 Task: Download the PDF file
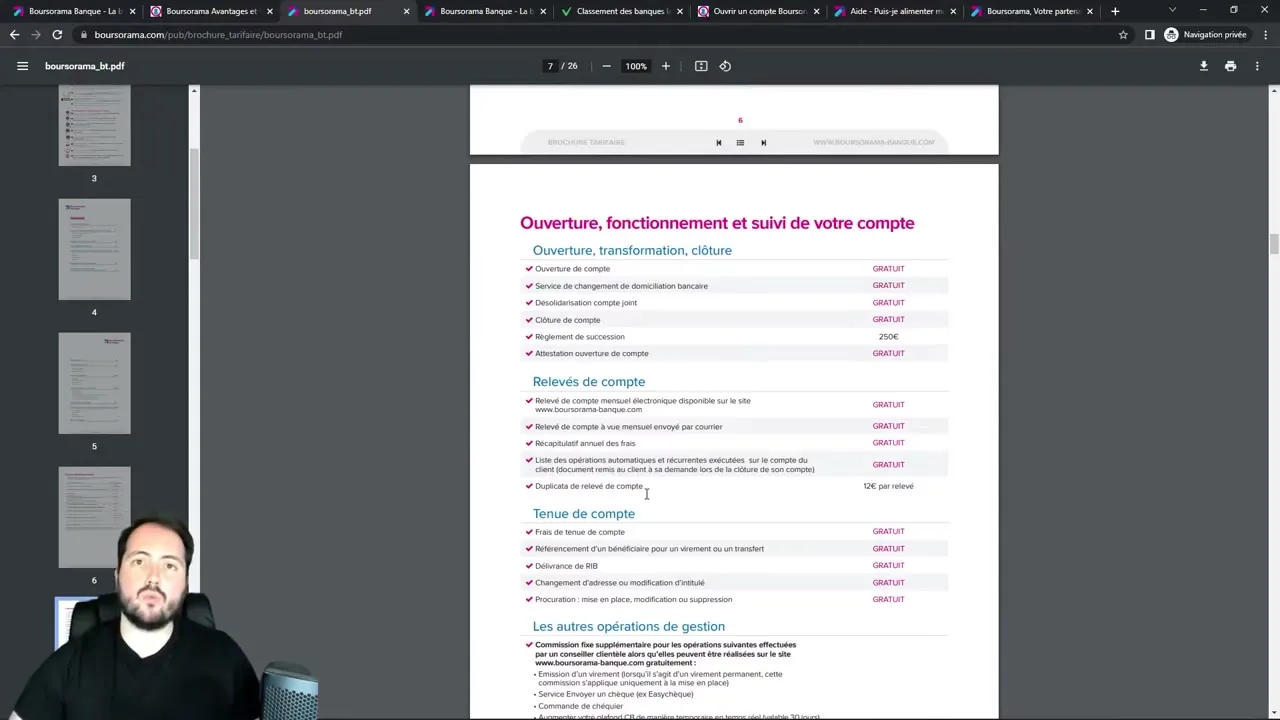(1203, 66)
